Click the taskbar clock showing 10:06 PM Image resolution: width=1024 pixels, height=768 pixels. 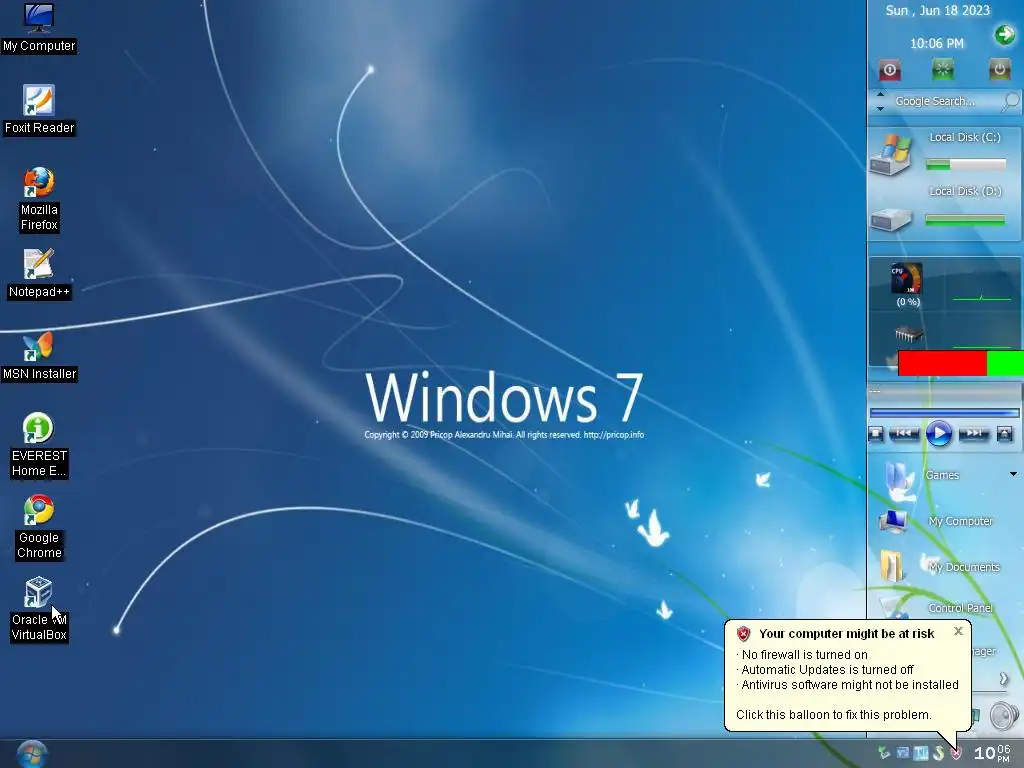click(993, 754)
